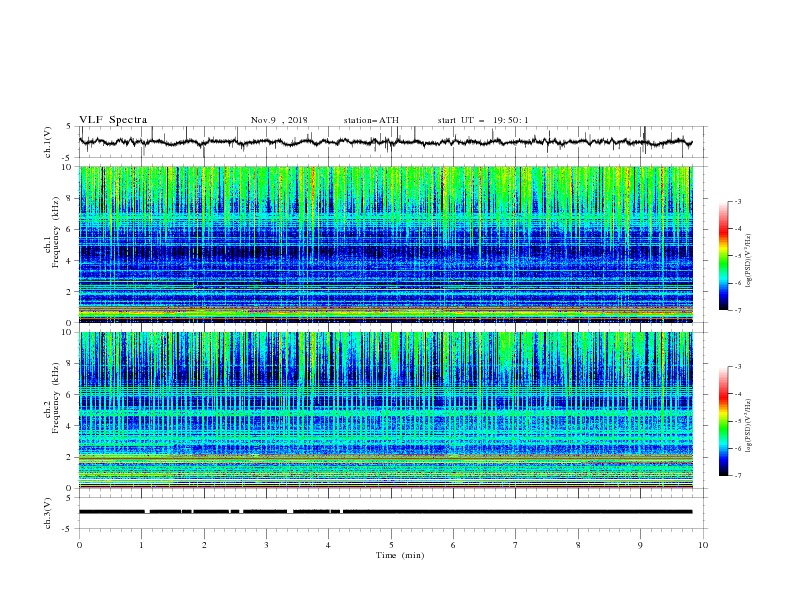Click the "VLF Spectra" title text
Screen dimensions: 792x612
pos(113,120)
